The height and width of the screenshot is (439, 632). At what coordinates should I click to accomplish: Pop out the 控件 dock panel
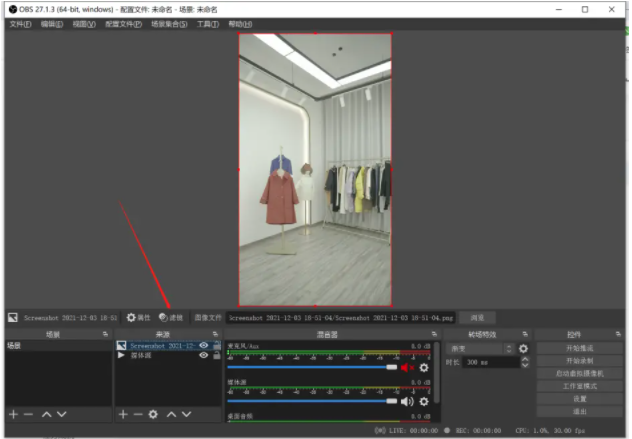tap(618, 334)
